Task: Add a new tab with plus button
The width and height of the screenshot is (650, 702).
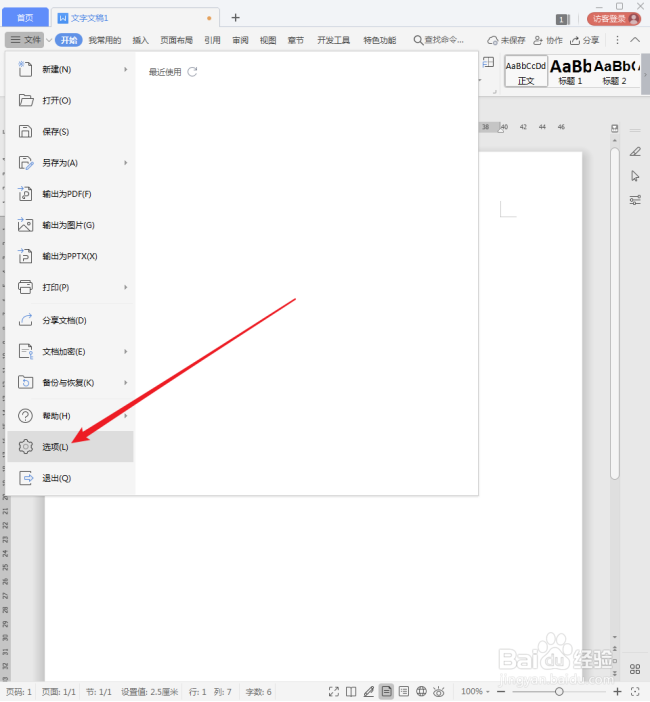Action: [x=235, y=17]
